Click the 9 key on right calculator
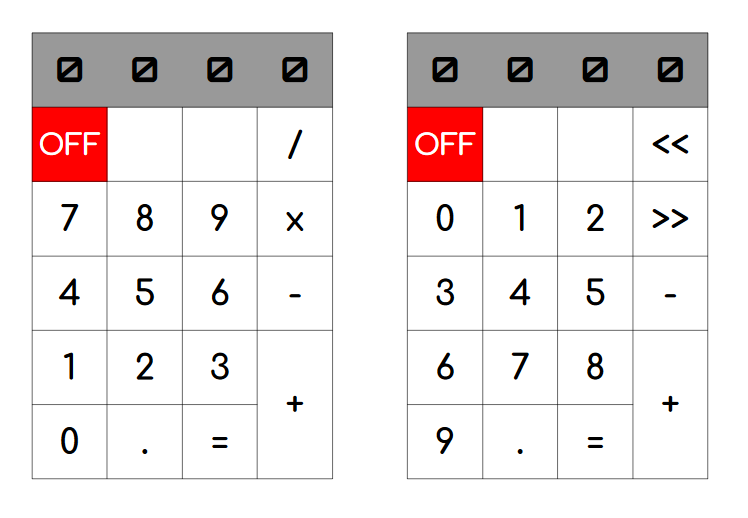 (445, 442)
